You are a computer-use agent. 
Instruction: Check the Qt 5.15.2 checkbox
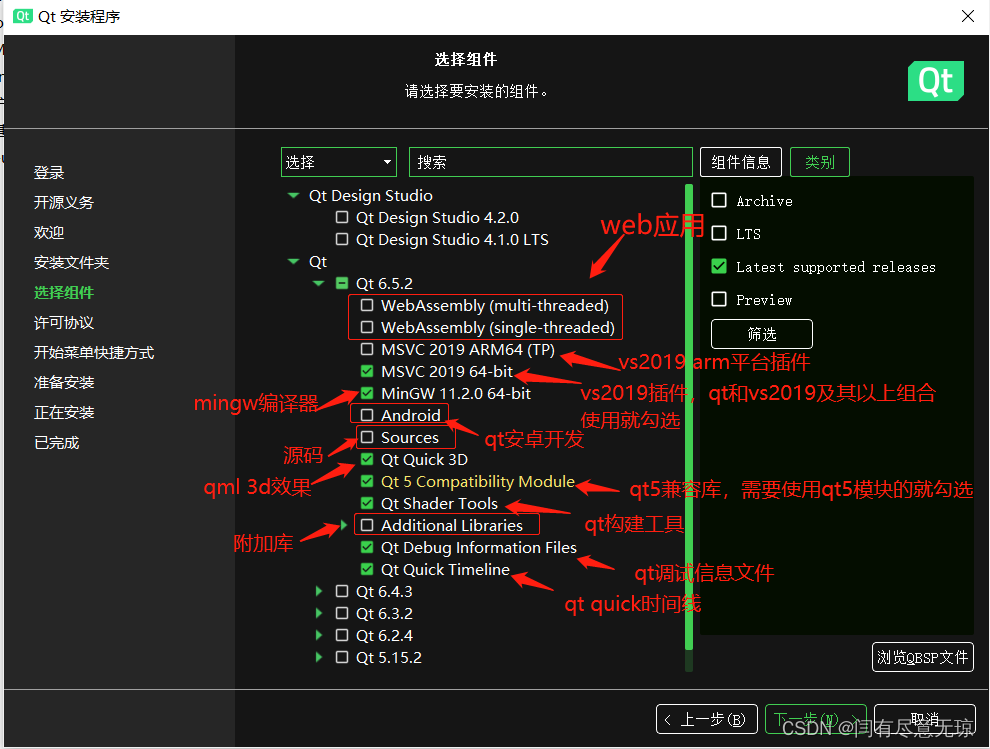pos(342,657)
